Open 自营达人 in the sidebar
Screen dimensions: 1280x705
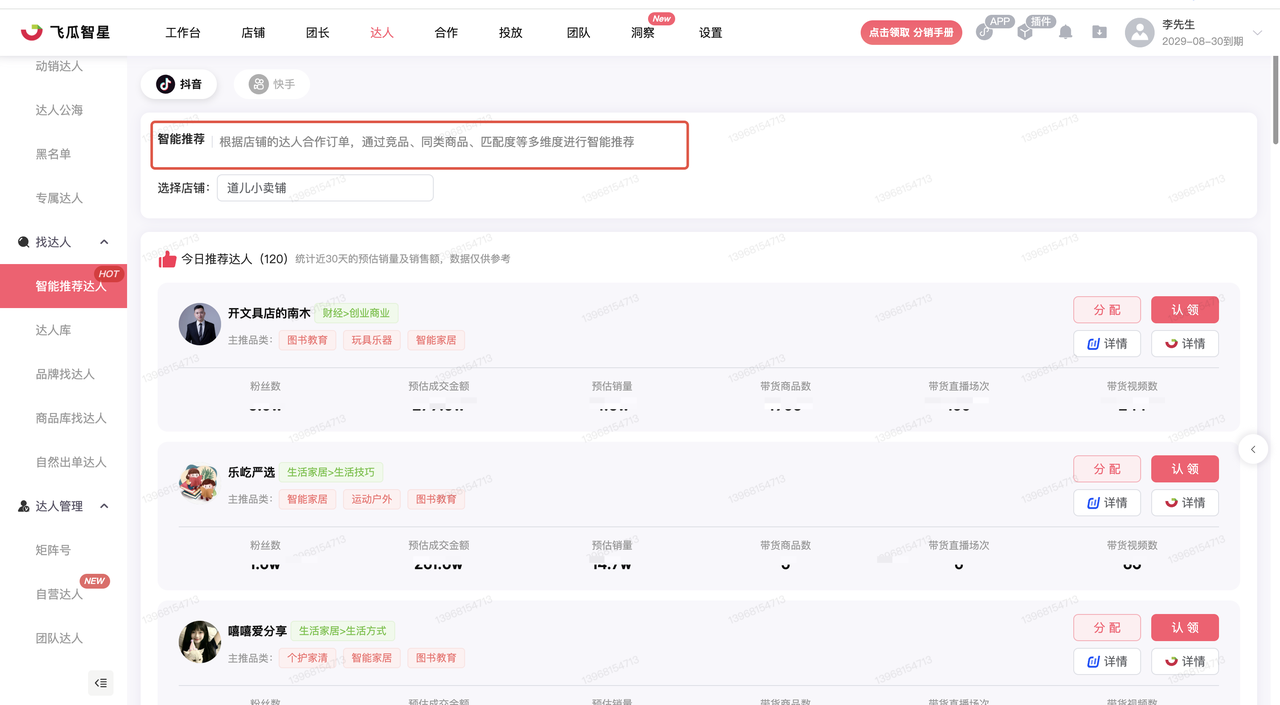click(59, 594)
